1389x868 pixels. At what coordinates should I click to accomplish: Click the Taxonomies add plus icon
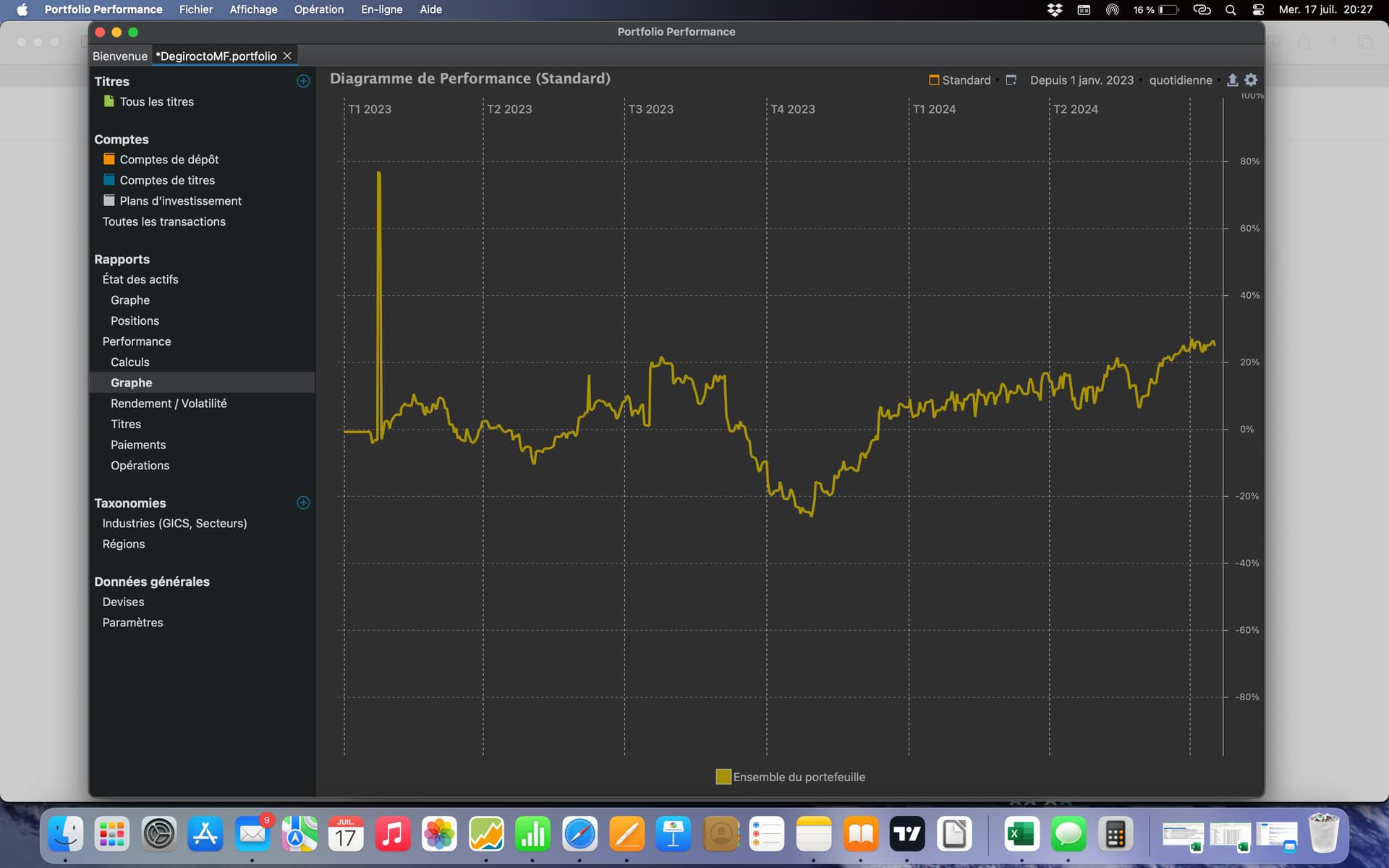coord(303,503)
